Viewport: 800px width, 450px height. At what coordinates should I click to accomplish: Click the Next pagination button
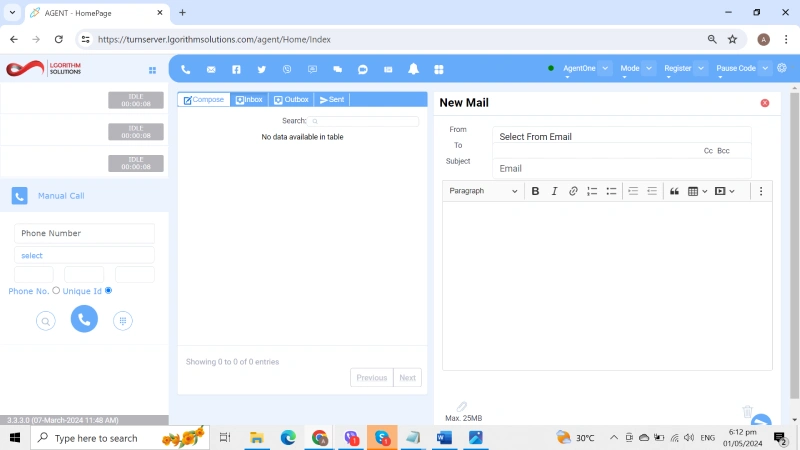pyautogui.click(x=407, y=378)
